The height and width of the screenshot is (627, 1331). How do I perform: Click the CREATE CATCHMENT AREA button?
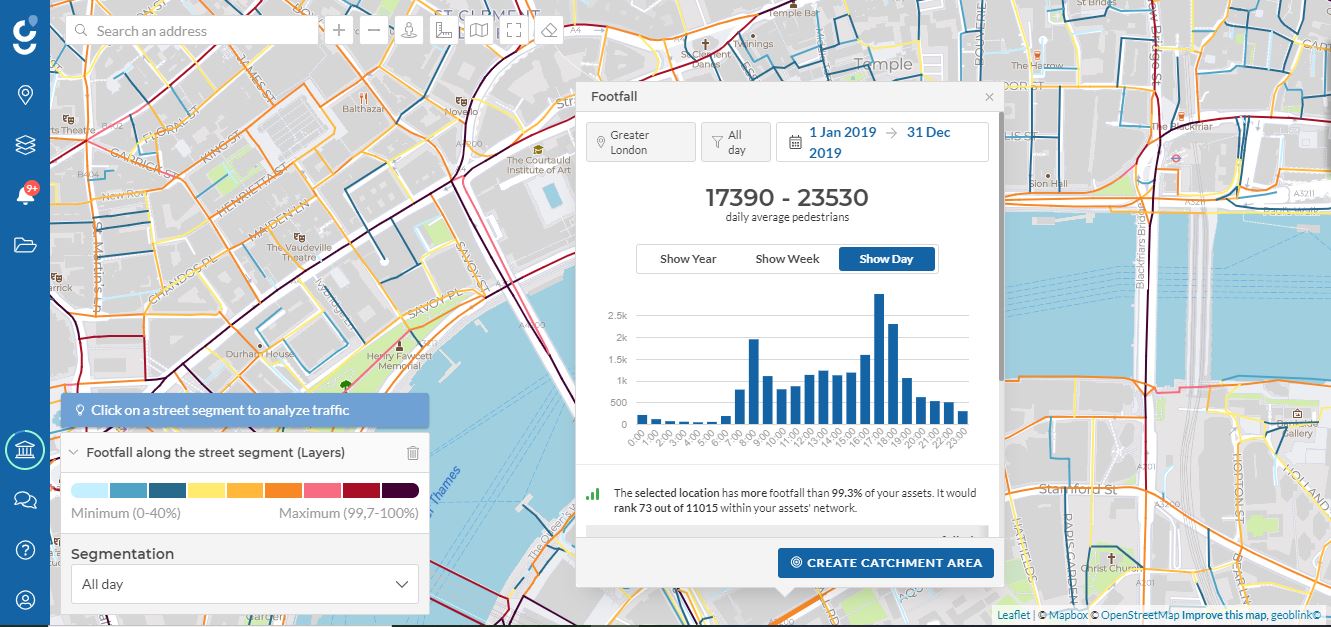[x=885, y=562]
